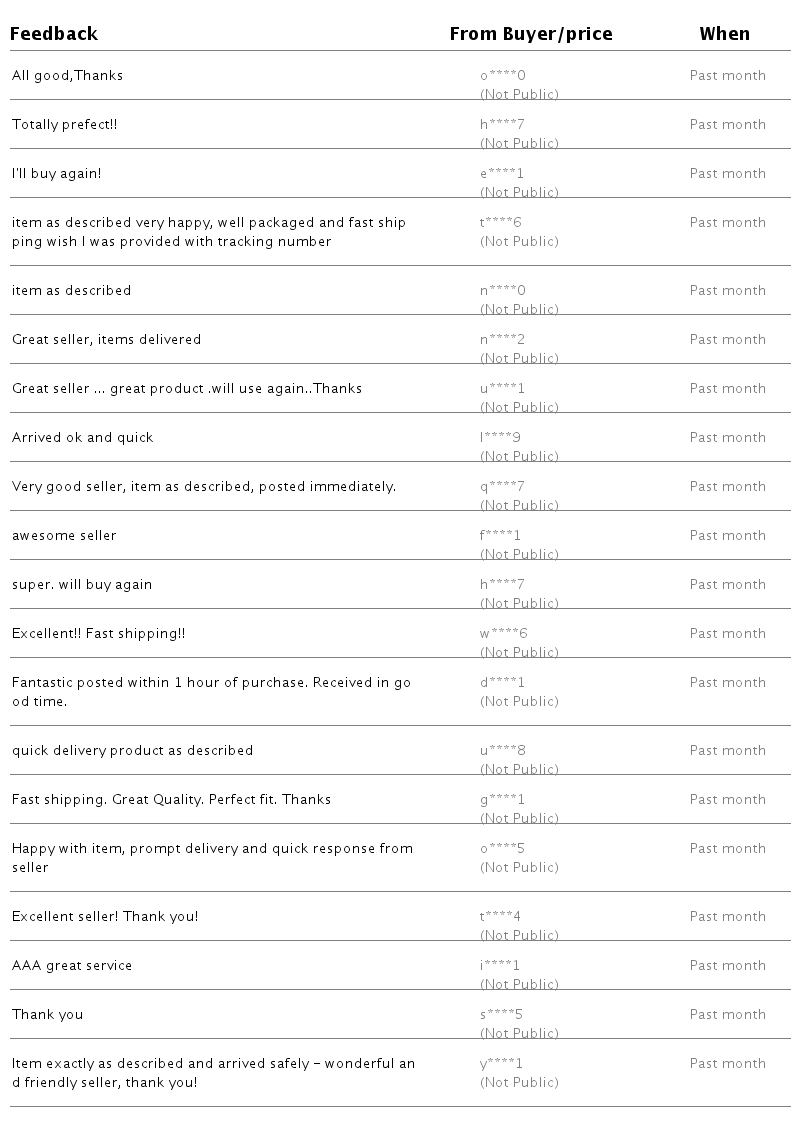The height and width of the screenshot is (1126, 800).
Task: Click "Past month" beside buyer s****5
Action: [728, 1015]
